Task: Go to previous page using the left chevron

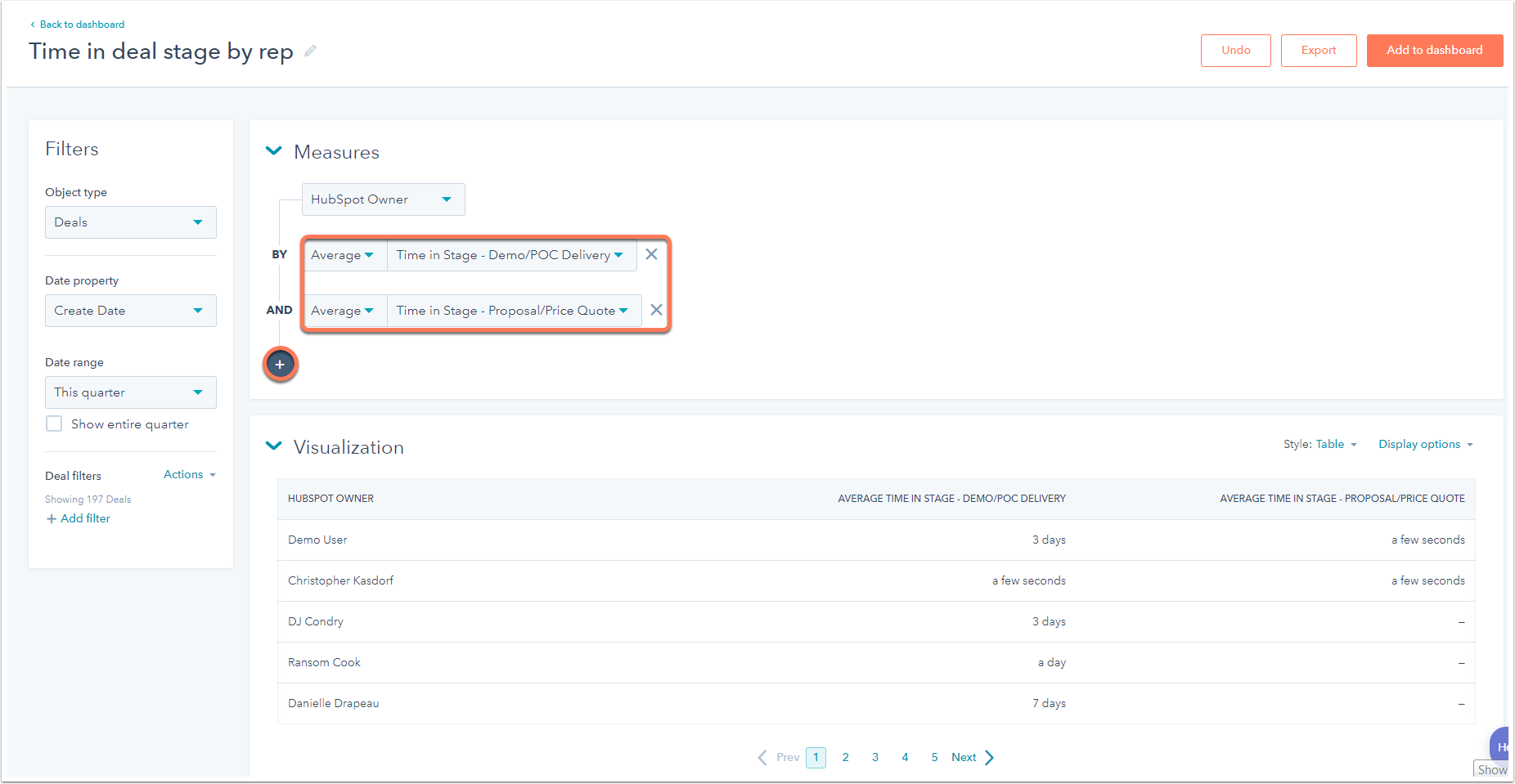Action: (762, 758)
